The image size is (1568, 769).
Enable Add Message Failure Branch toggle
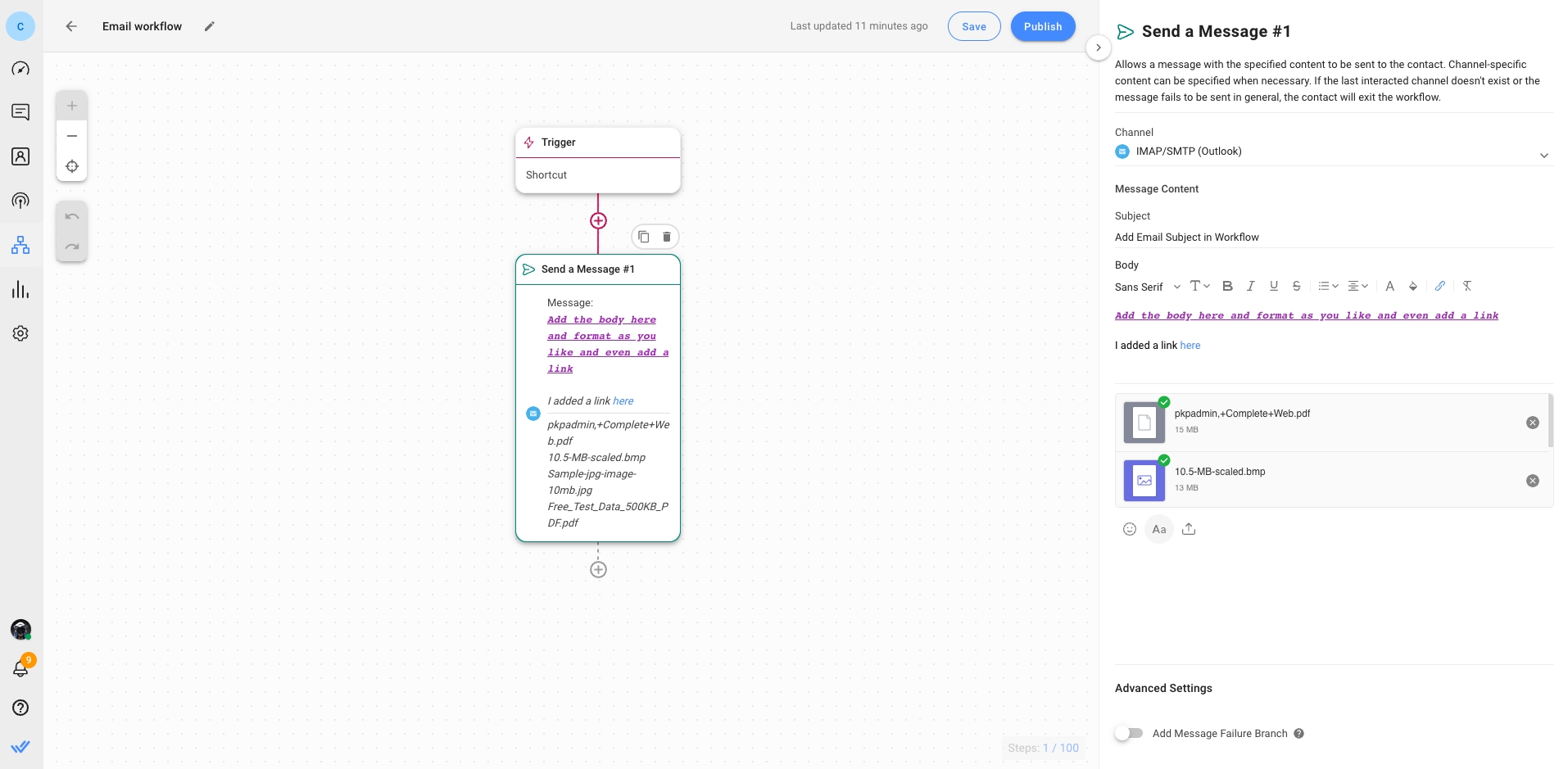[x=1129, y=733]
